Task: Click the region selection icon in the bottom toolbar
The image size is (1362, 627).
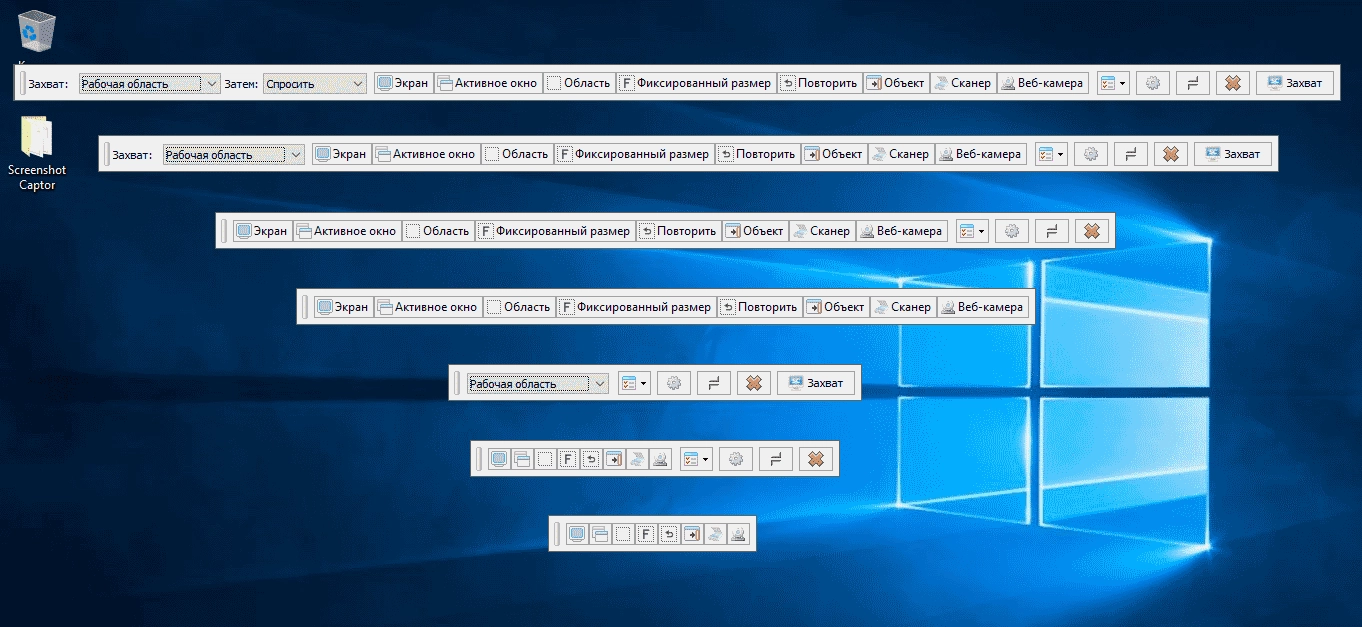Action: coord(623,534)
